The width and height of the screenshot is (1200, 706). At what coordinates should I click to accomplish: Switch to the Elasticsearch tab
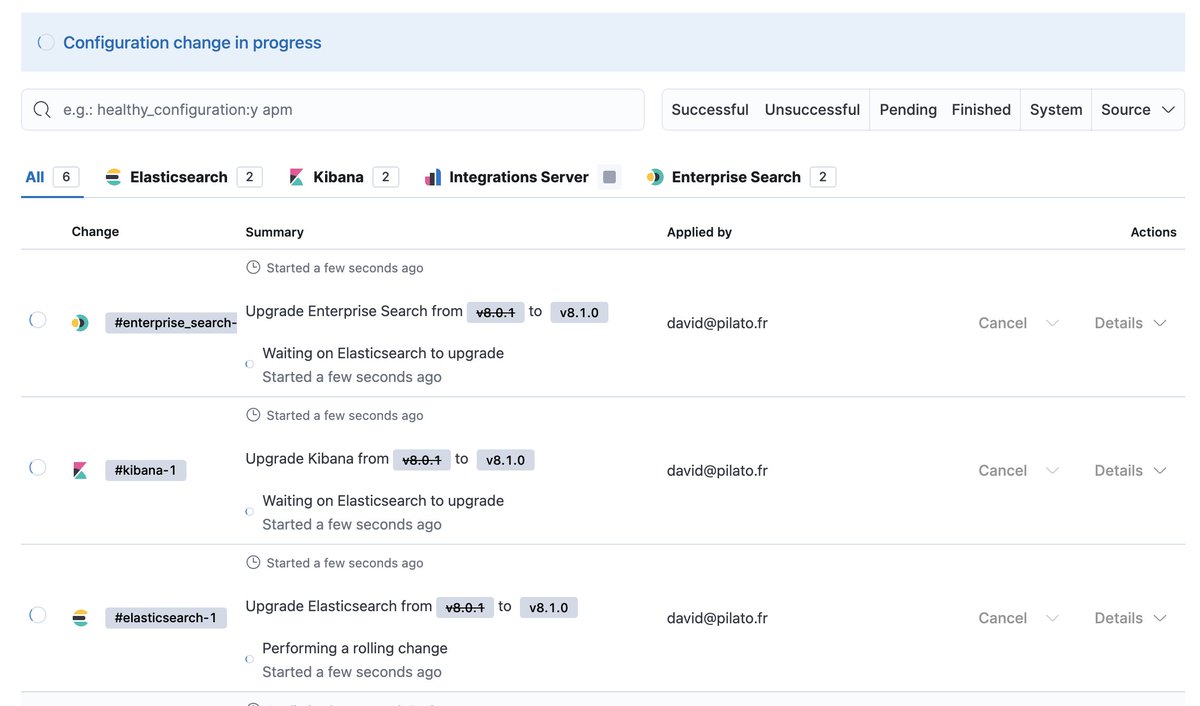[184, 177]
